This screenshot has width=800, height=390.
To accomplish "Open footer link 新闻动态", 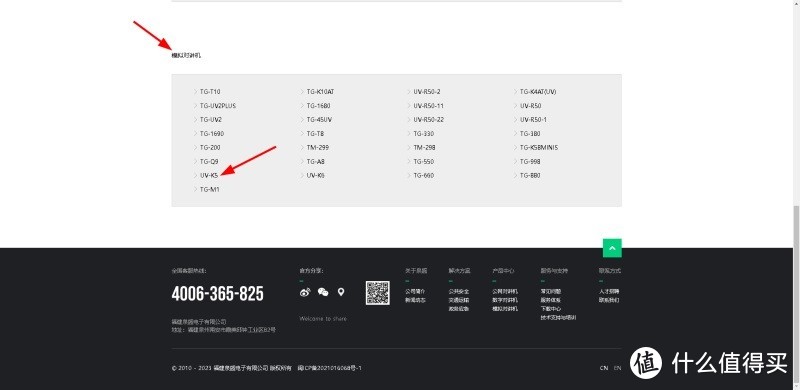I will (415, 300).
